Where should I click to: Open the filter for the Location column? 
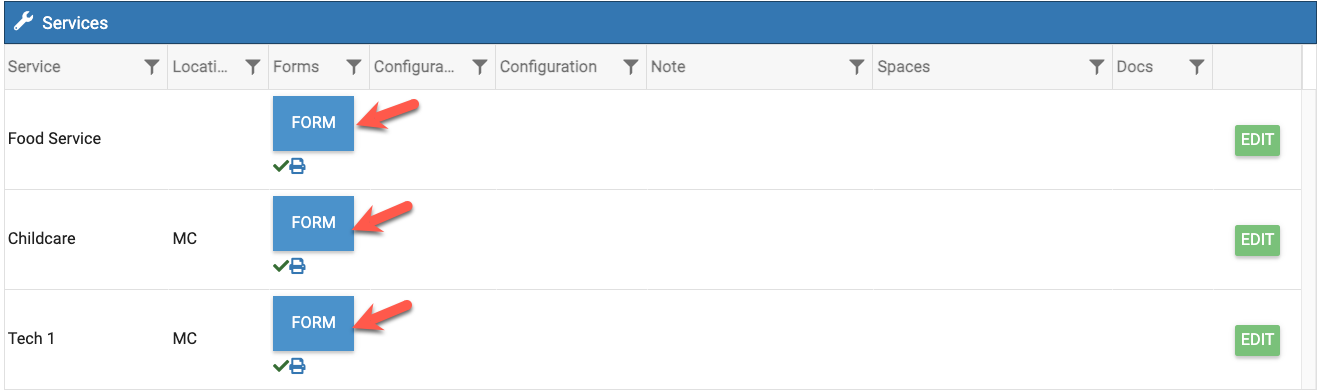pos(253,67)
